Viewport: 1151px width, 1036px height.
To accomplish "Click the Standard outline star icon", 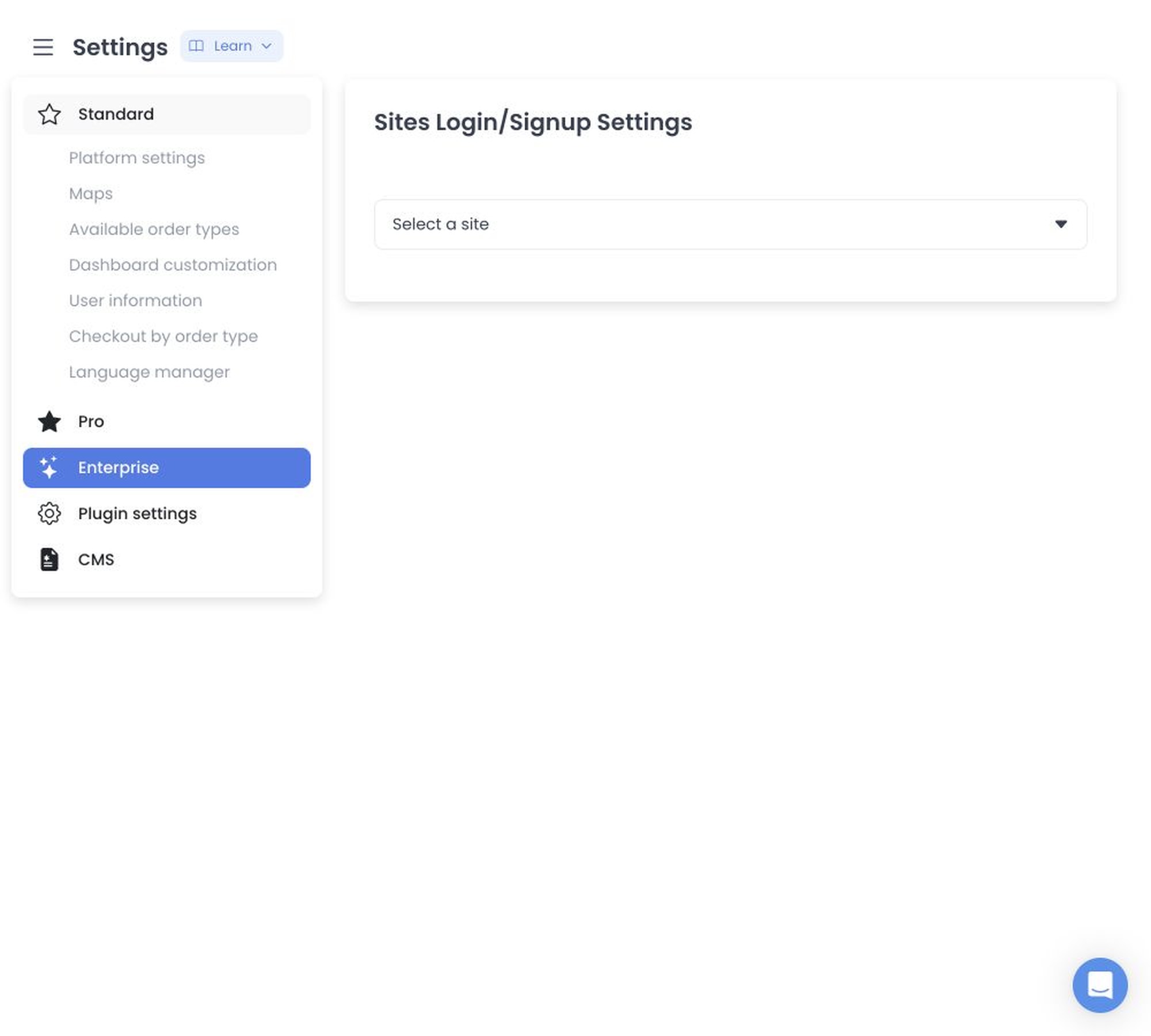I will [x=49, y=114].
